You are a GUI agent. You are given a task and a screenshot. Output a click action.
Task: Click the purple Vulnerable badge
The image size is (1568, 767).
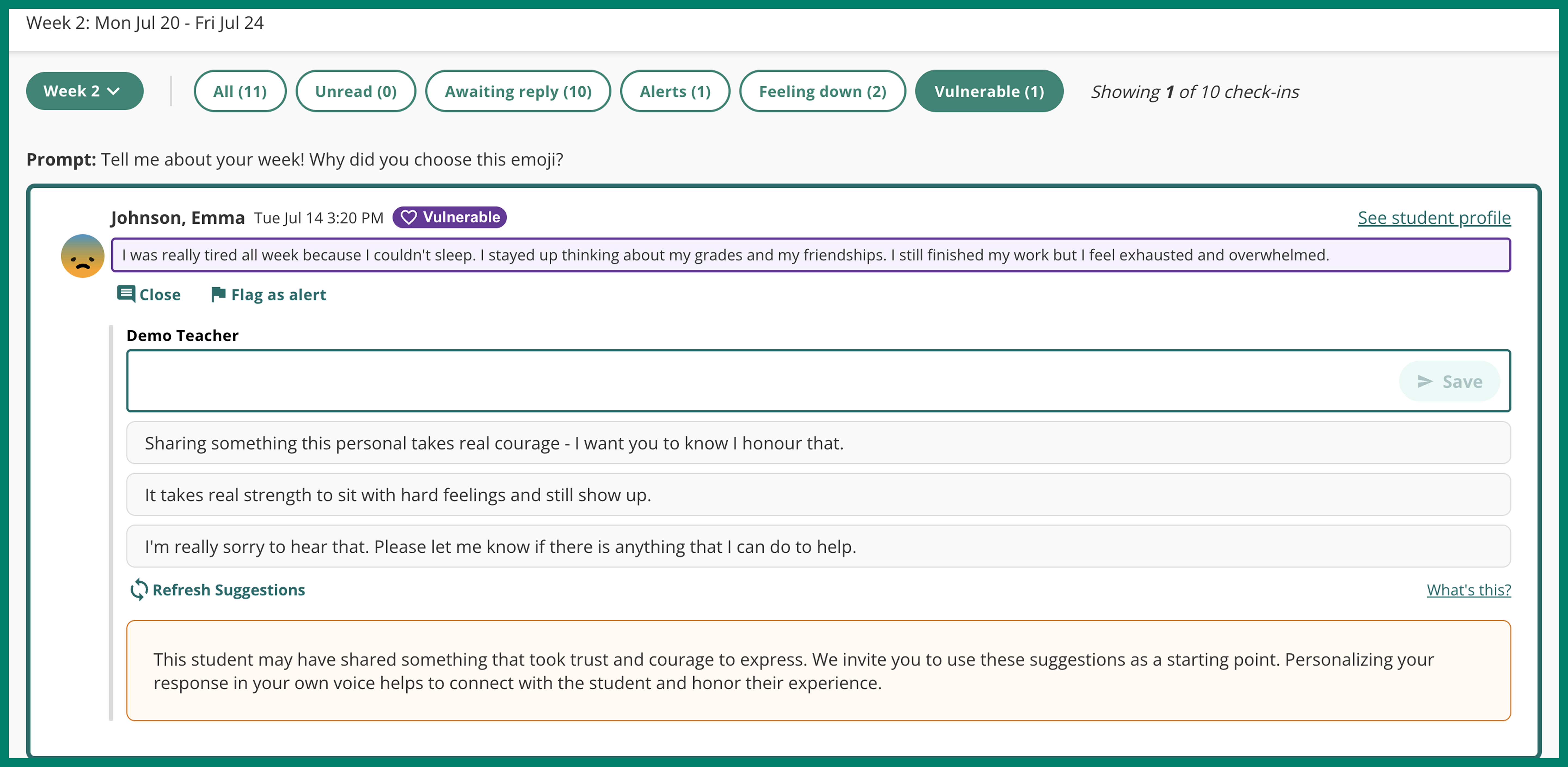[449, 218]
